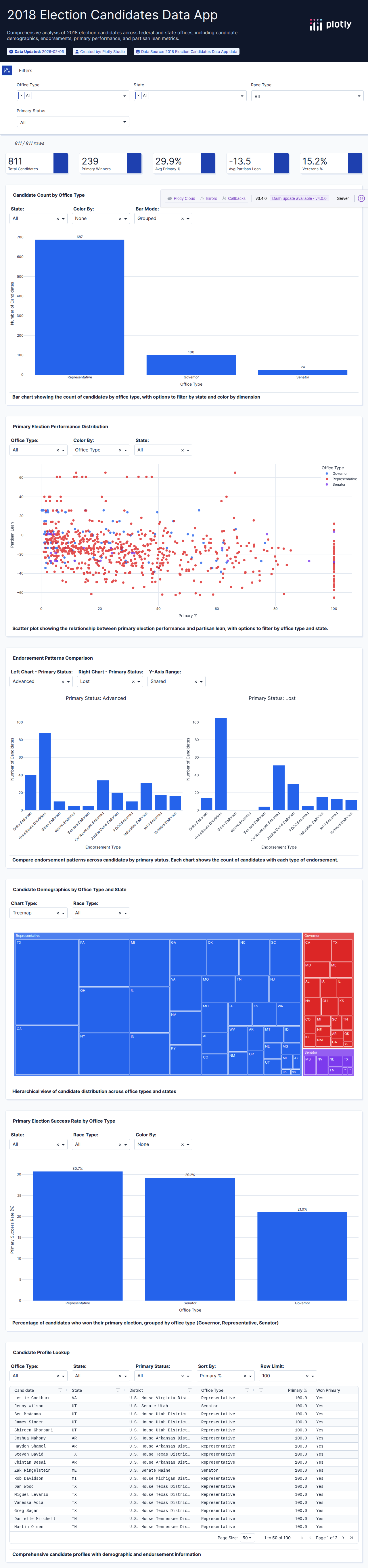Click the v3.4.0 version label
This screenshot has width=368, height=1568.
click(x=261, y=198)
